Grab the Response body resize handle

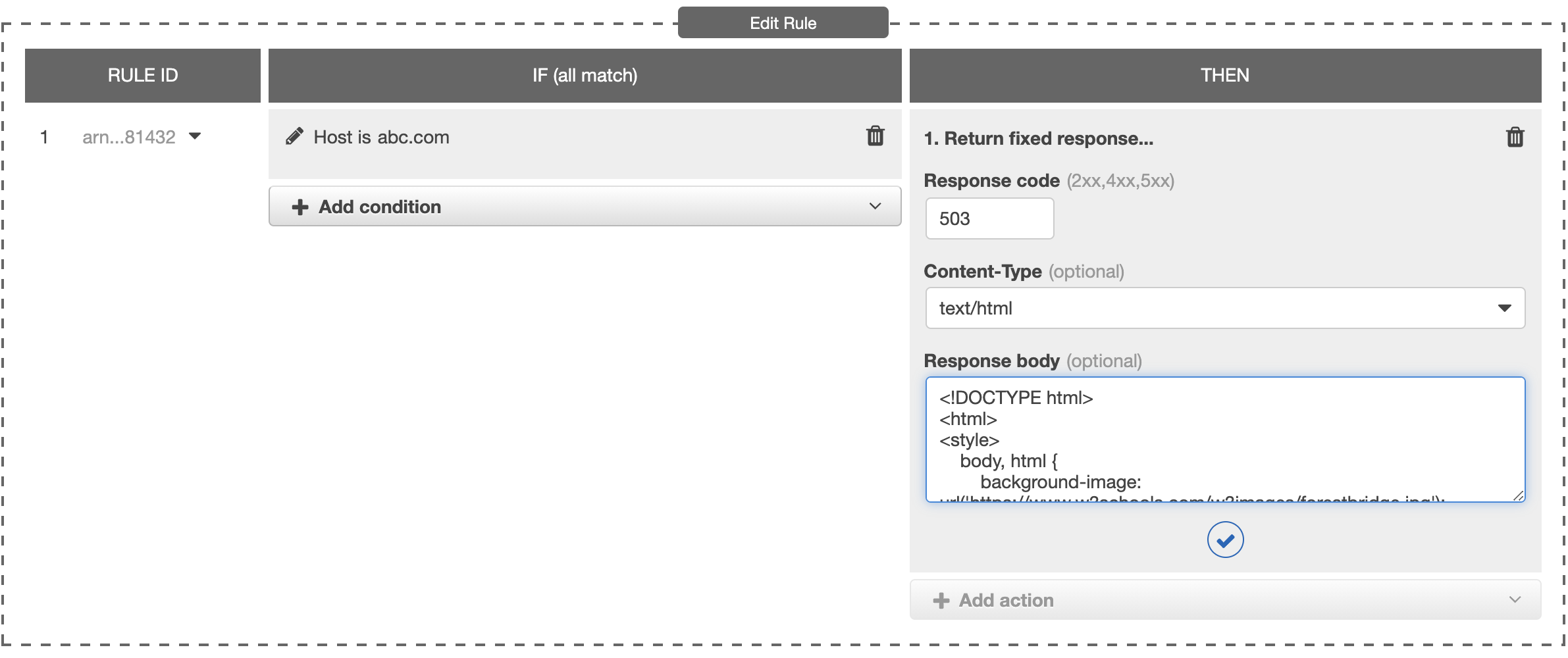1517,495
